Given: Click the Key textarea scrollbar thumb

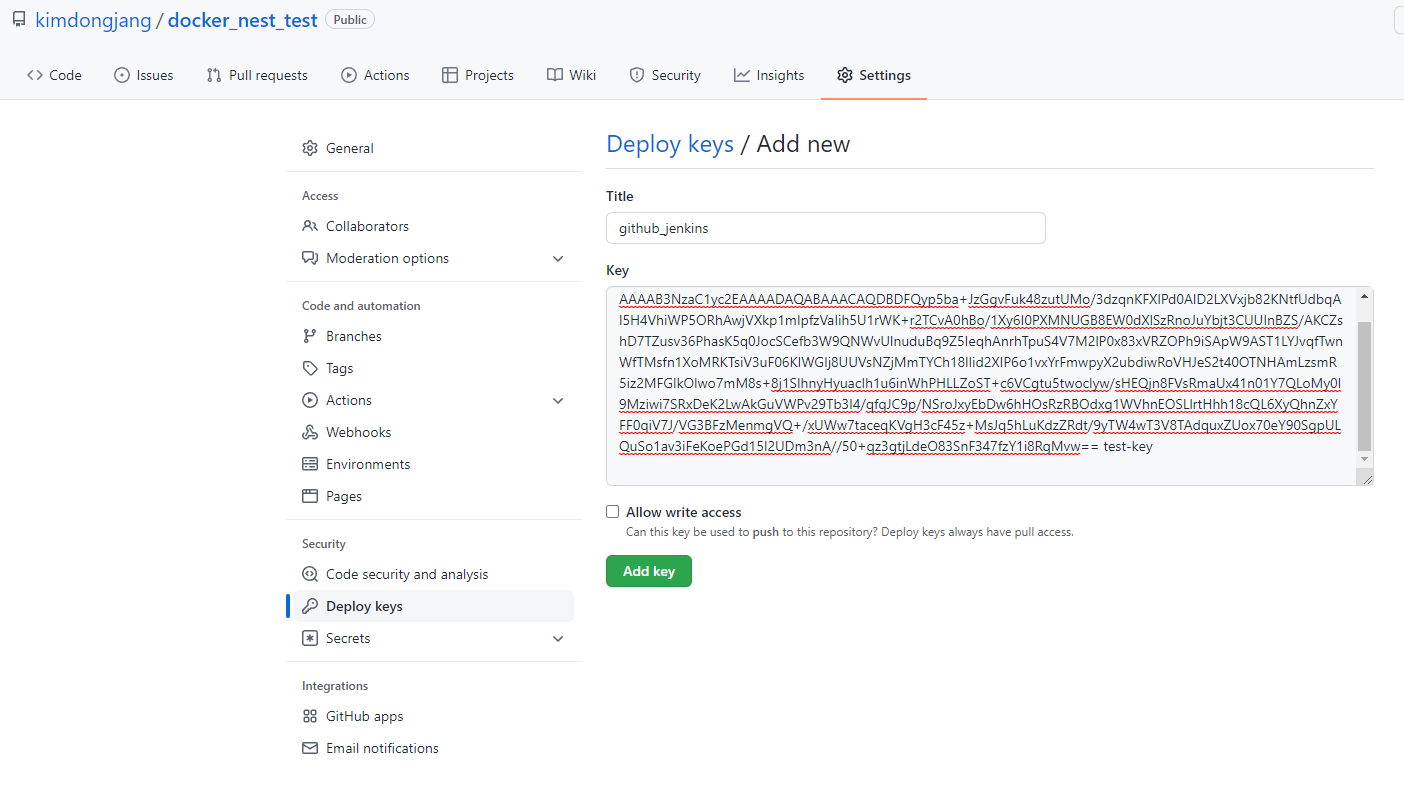Looking at the screenshot, I should [1365, 386].
